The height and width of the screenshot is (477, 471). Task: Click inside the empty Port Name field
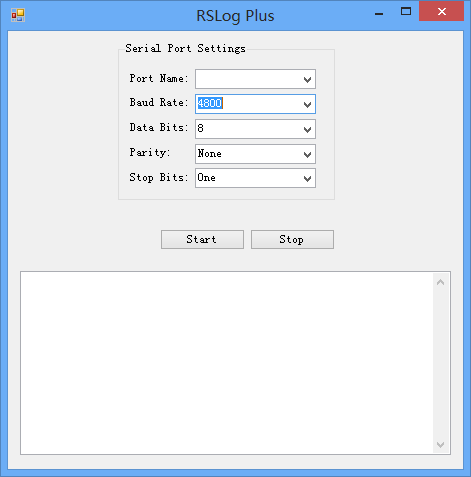click(x=248, y=79)
